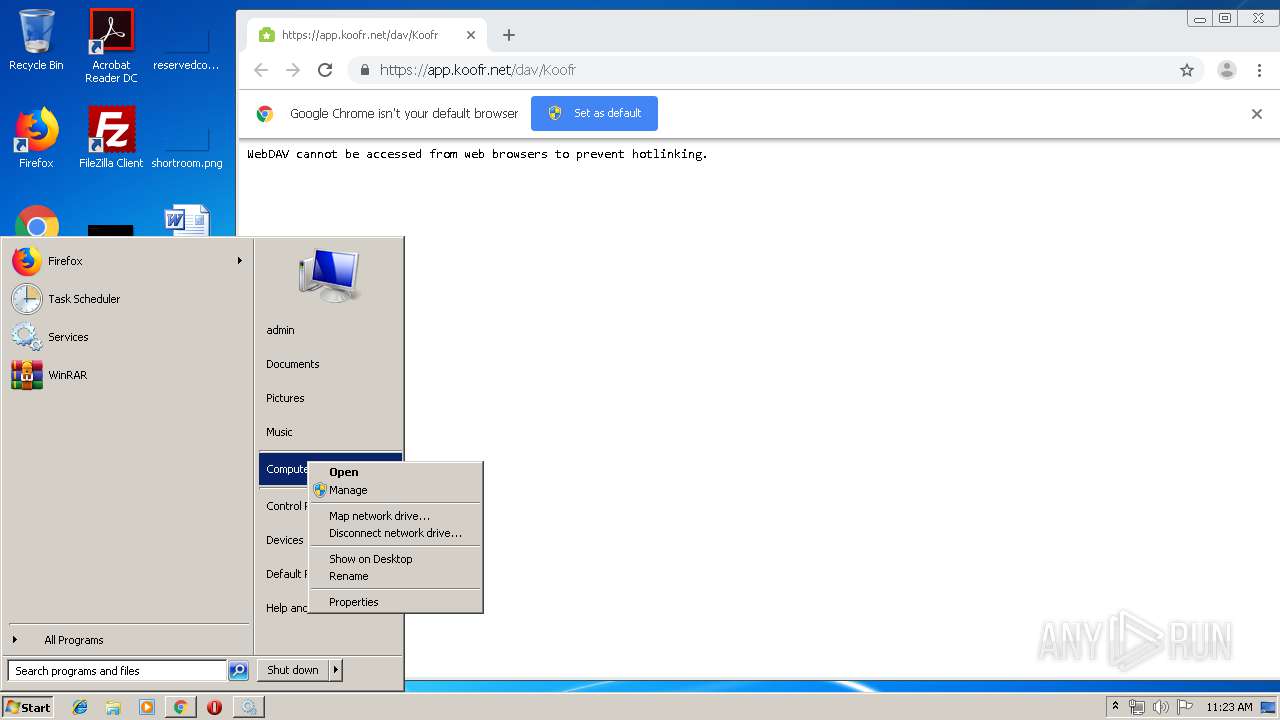Click the site security padlock icon
Screen dimensions: 1280x720
pos(365,70)
